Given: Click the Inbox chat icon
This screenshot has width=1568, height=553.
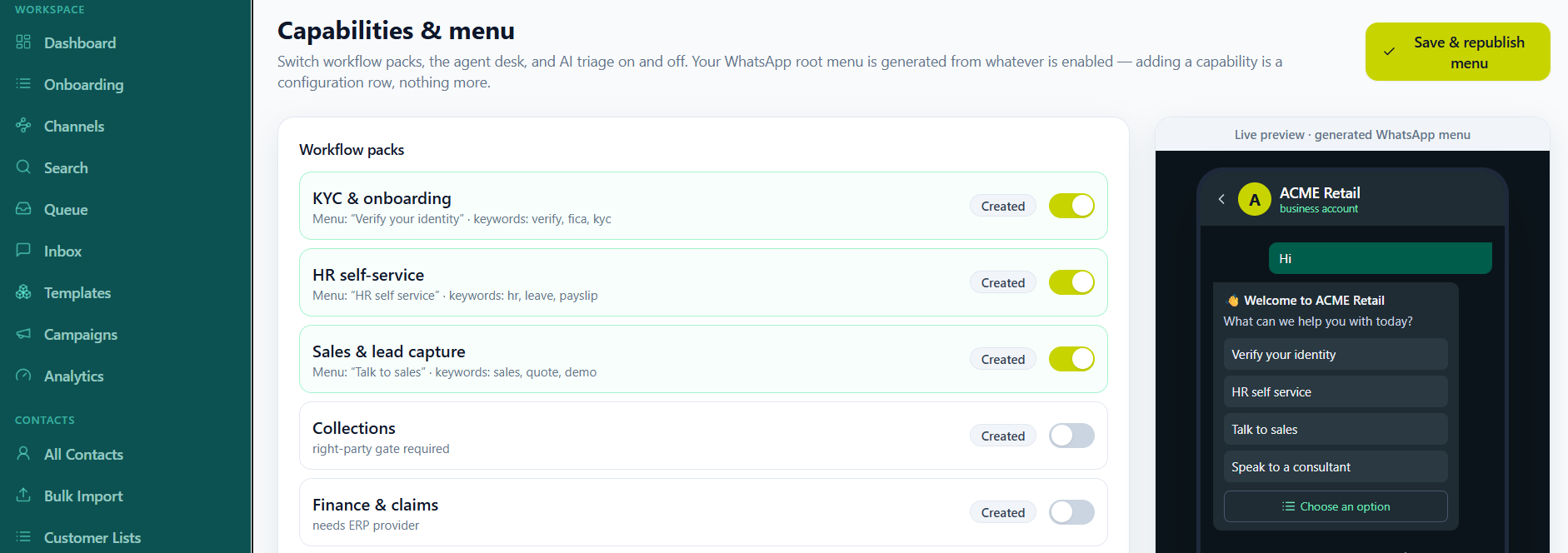Looking at the screenshot, I should [23, 250].
